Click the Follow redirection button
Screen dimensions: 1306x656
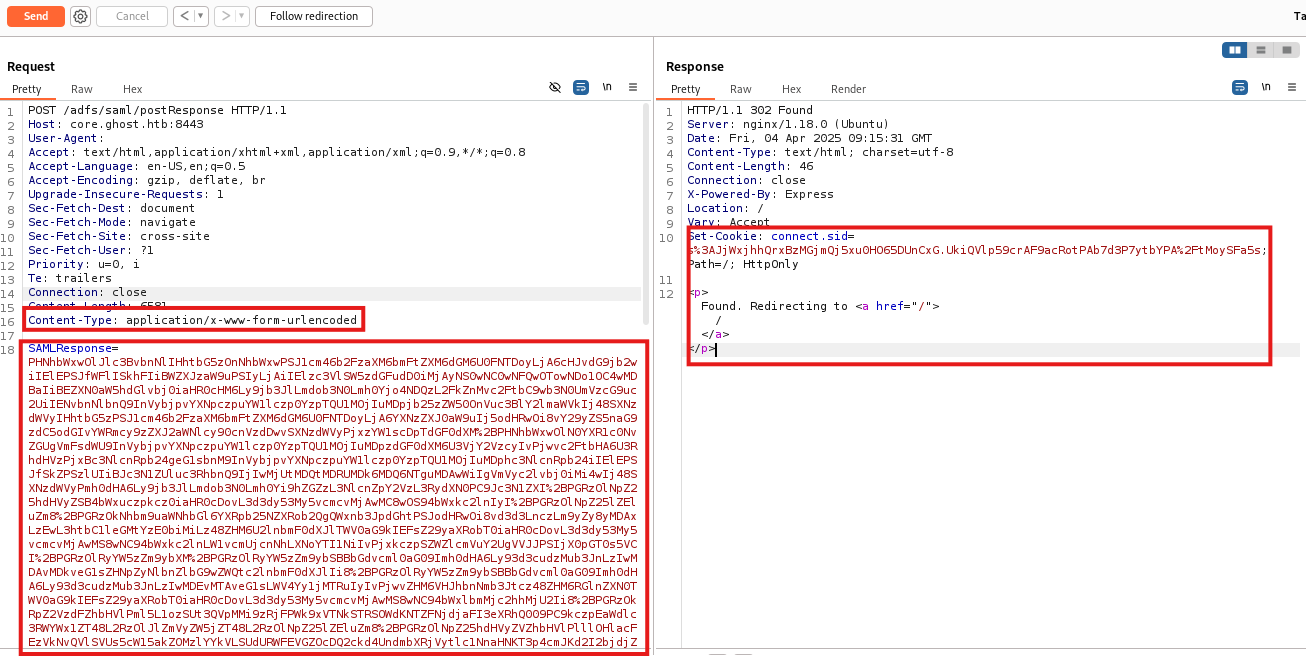[314, 16]
